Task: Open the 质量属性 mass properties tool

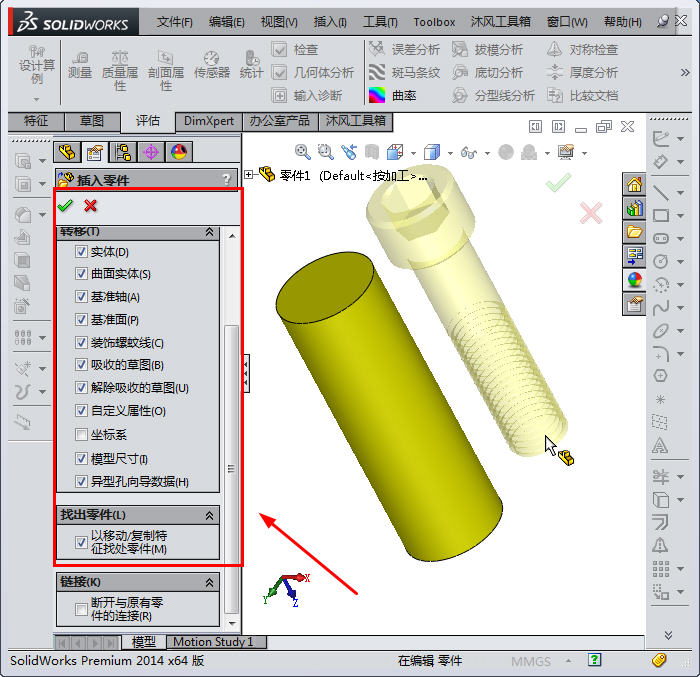Action: pos(120,66)
